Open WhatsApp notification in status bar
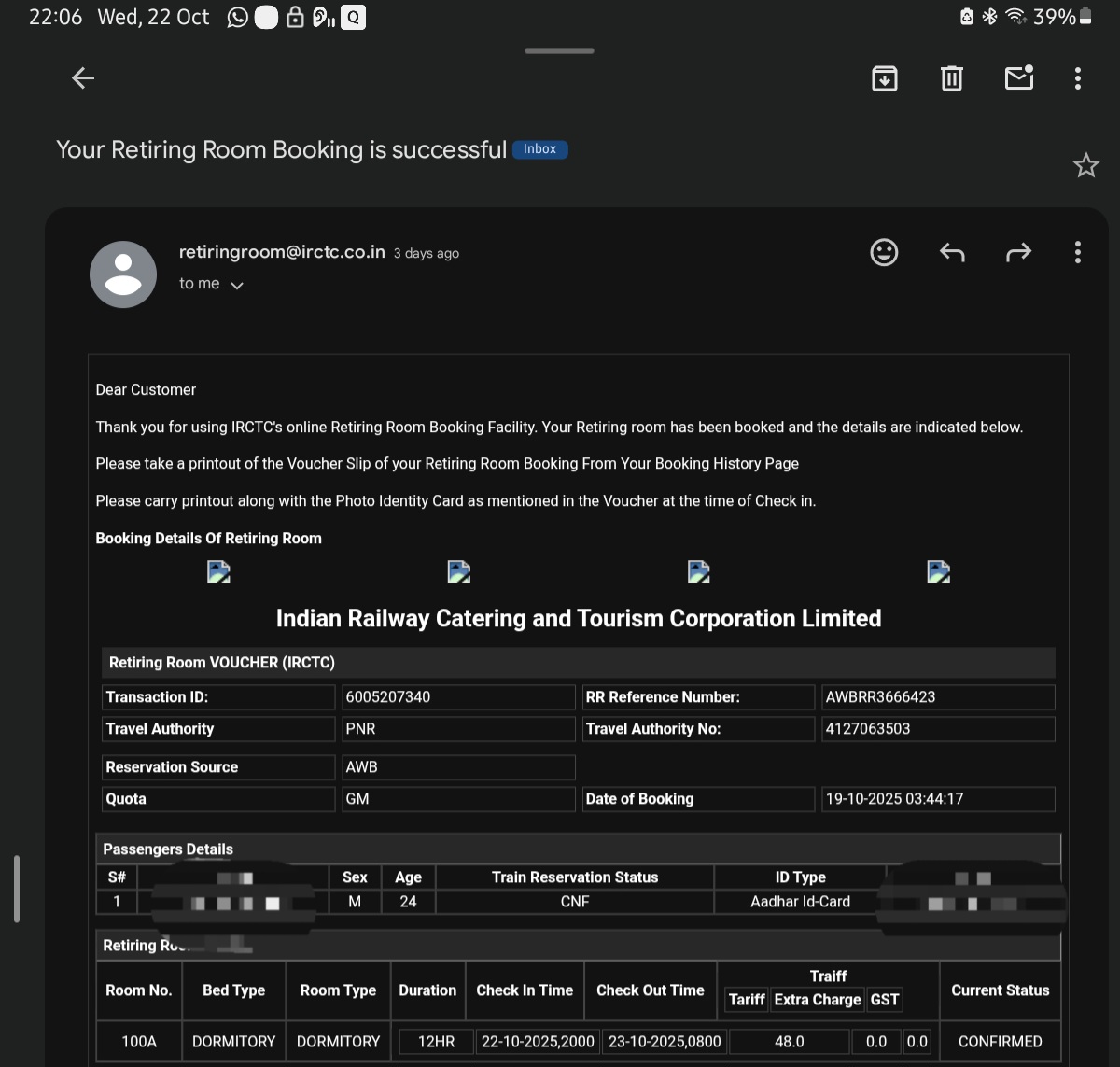This screenshot has width=1120, height=1067. pyautogui.click(x=238, y=17)
